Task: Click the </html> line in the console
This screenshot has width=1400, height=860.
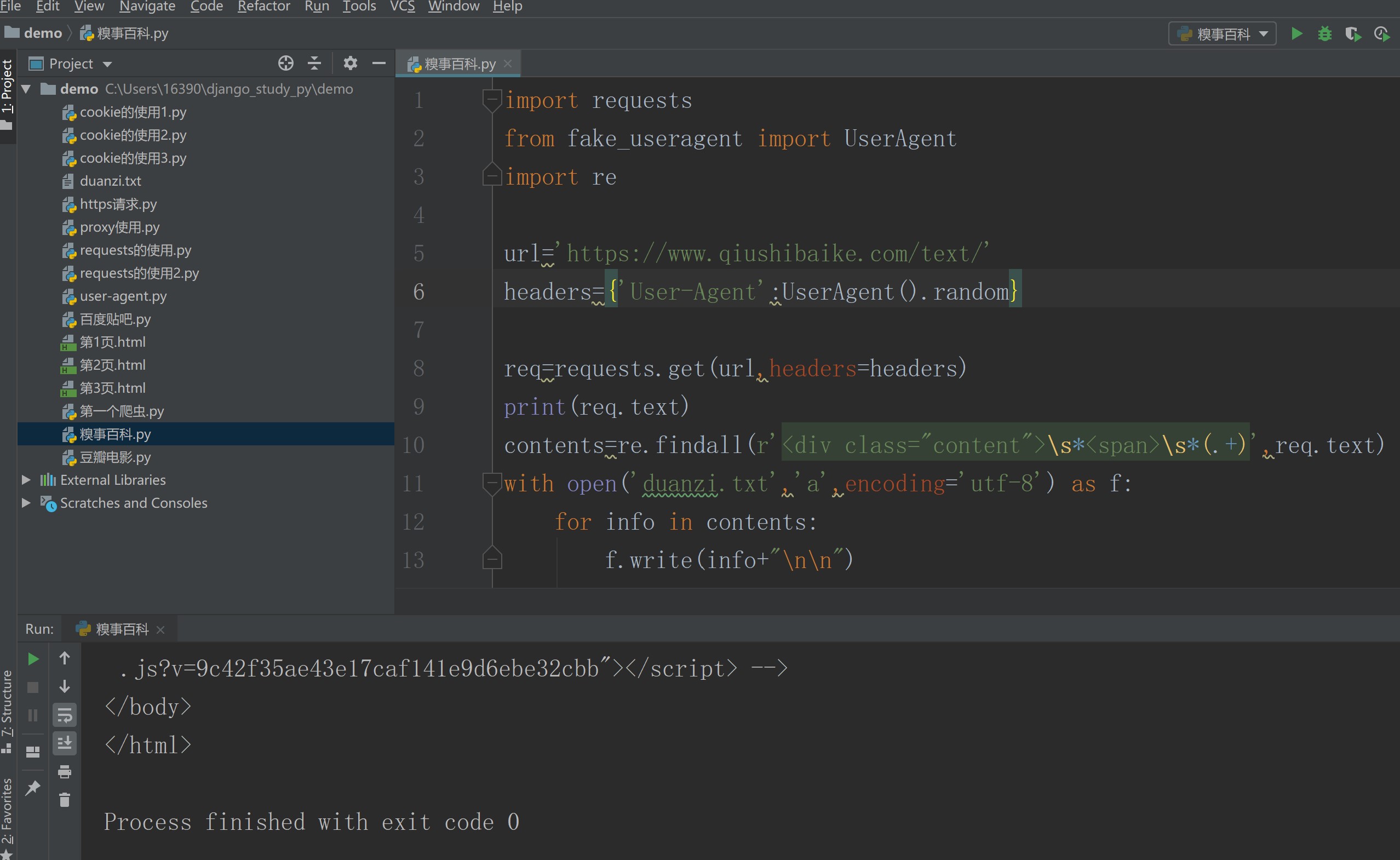Action: 148,745
